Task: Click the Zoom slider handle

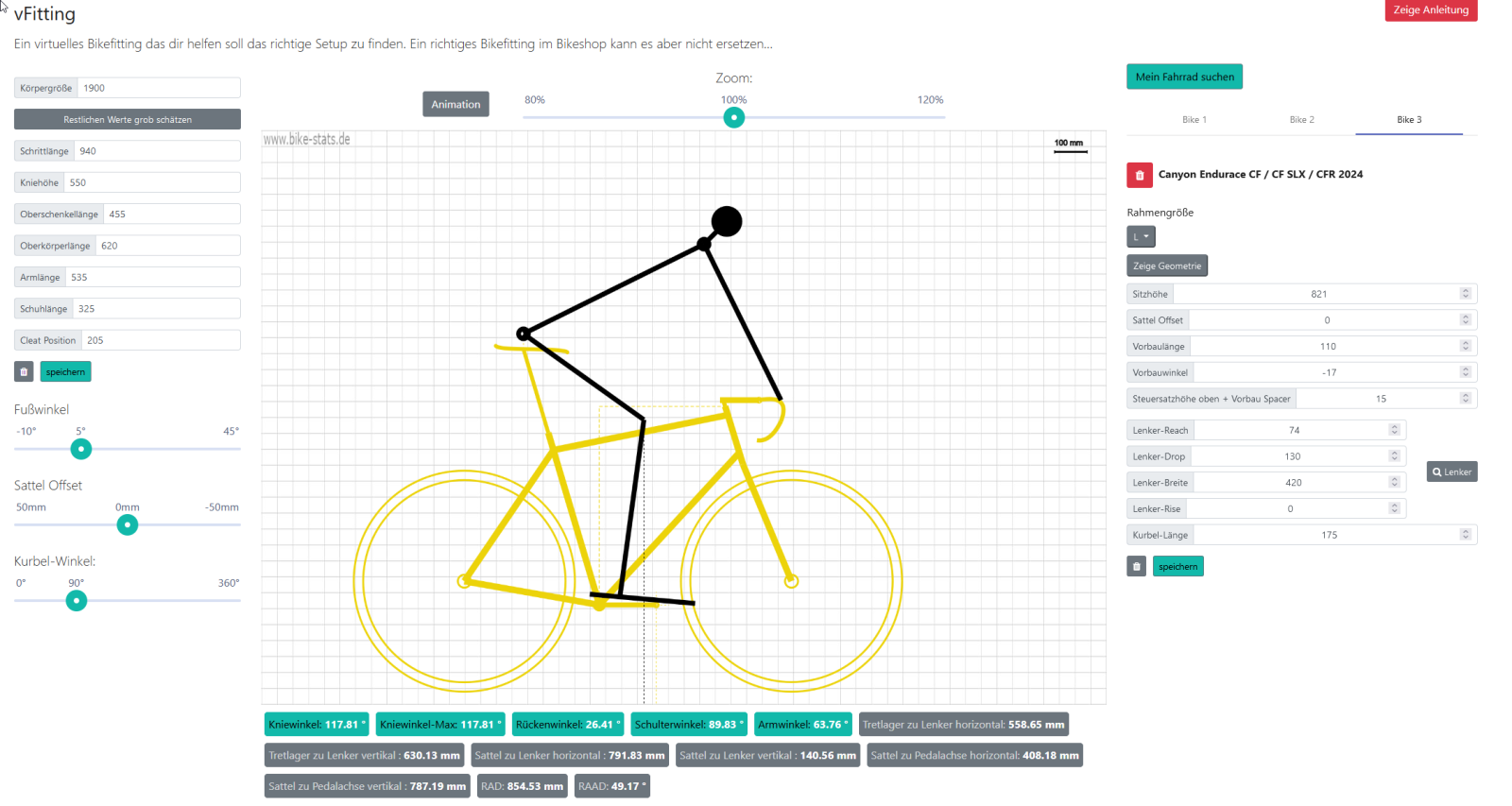Action: (734, 118)
